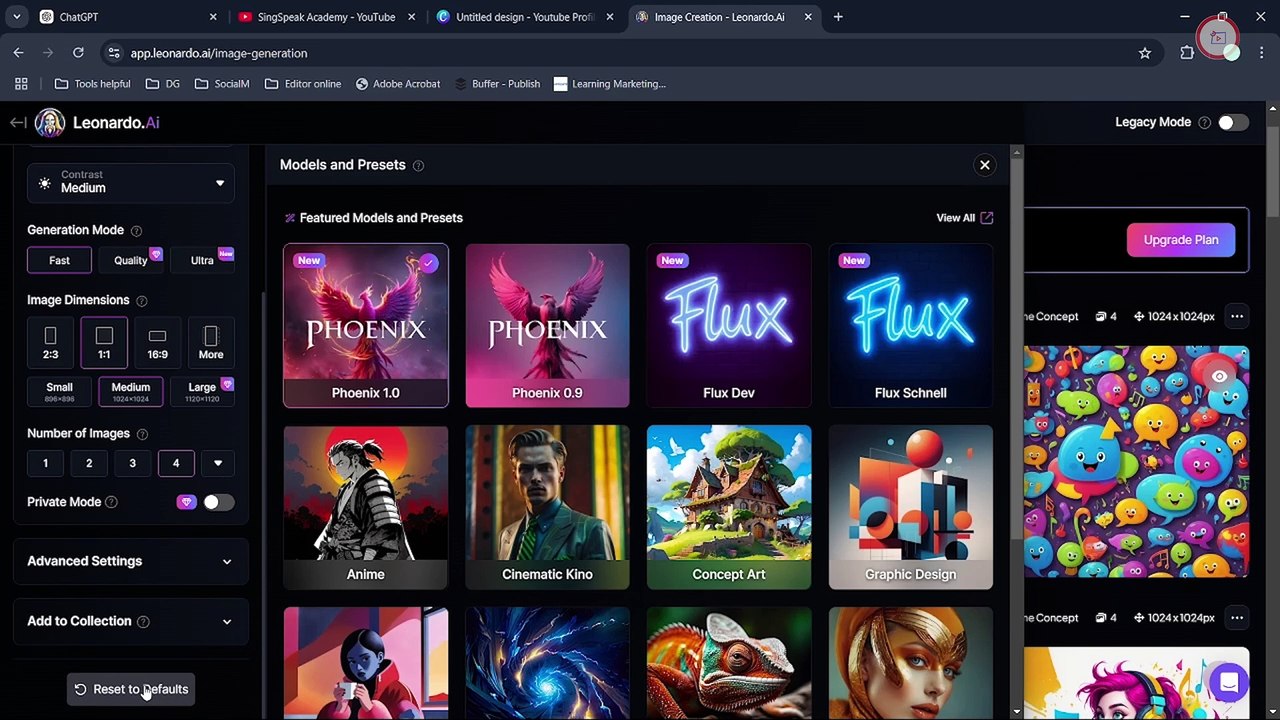Show Number of Images help info

coord(142,434)
